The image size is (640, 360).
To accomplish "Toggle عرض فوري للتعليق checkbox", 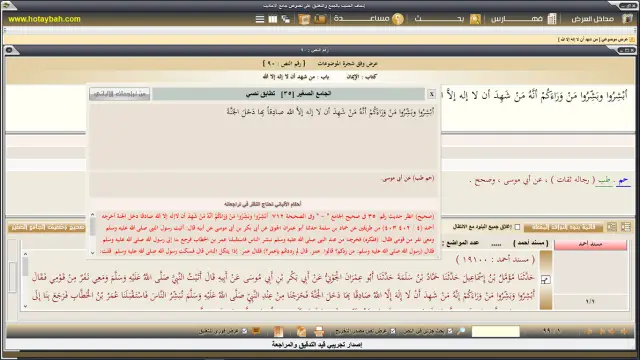I will coord(244,331).
